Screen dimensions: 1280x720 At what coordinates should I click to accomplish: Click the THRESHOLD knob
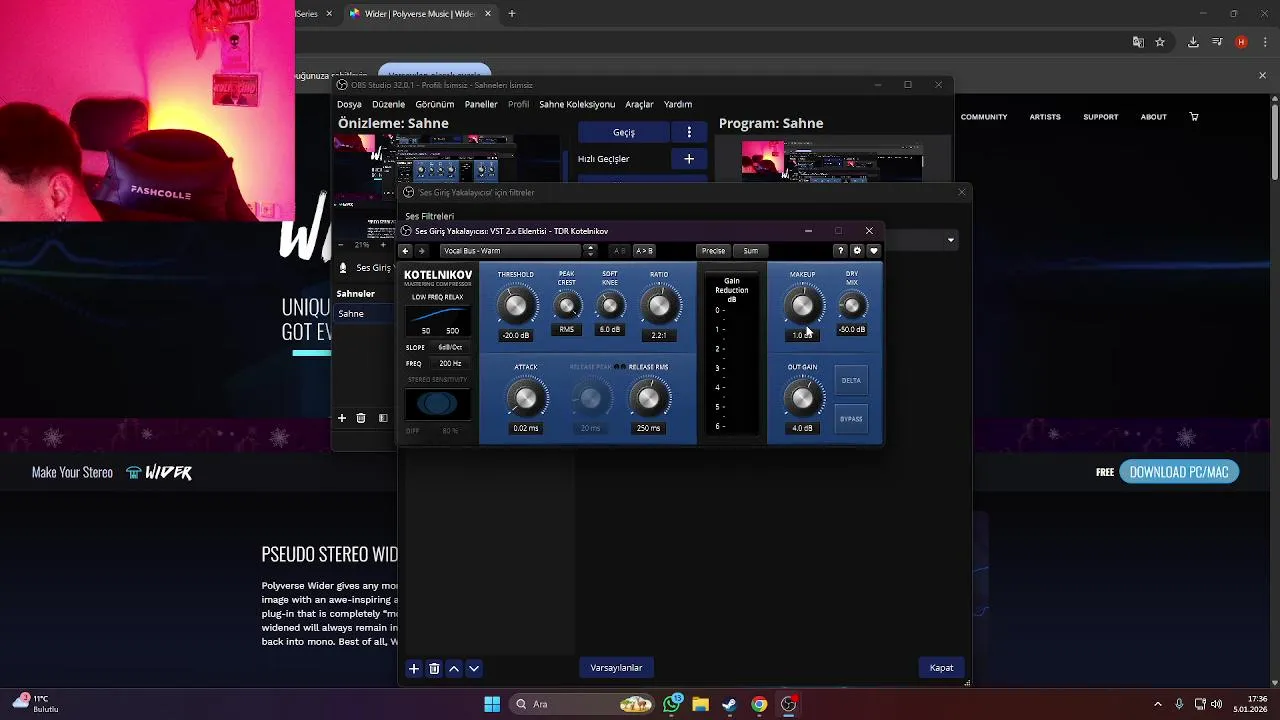tap(516, 306)
